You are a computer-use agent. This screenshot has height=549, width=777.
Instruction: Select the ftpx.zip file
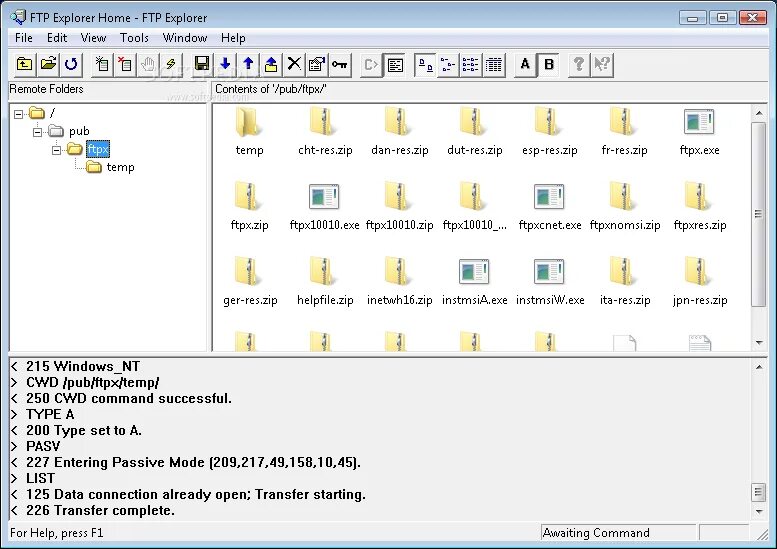(249, 207)
